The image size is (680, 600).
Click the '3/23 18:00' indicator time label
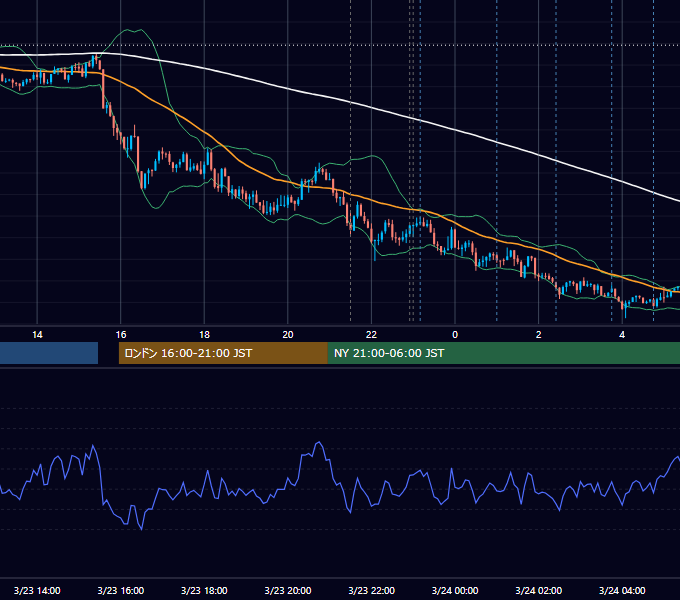click(x=204, y=590)
